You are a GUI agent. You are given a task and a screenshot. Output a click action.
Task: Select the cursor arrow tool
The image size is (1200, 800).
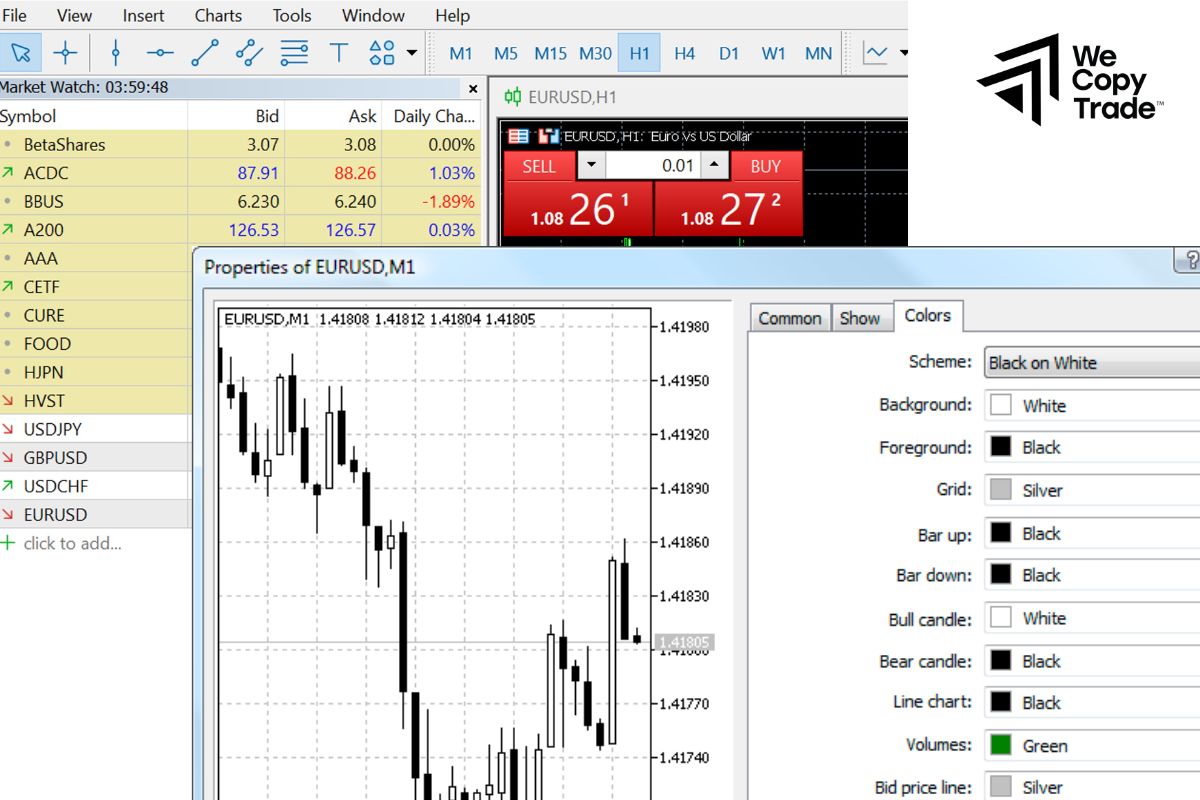click(21, 52)
